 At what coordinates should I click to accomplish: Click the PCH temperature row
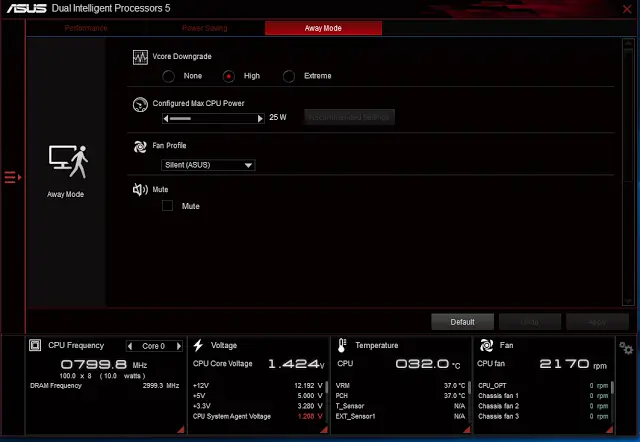[x=400, y=396]
